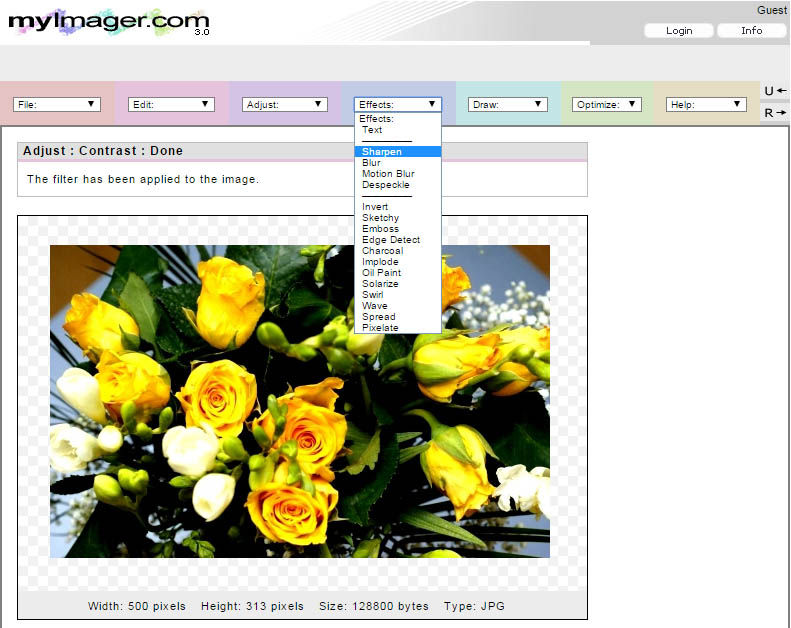Open the File dropdown menu
Screen dimensions: 791x628
56,104
